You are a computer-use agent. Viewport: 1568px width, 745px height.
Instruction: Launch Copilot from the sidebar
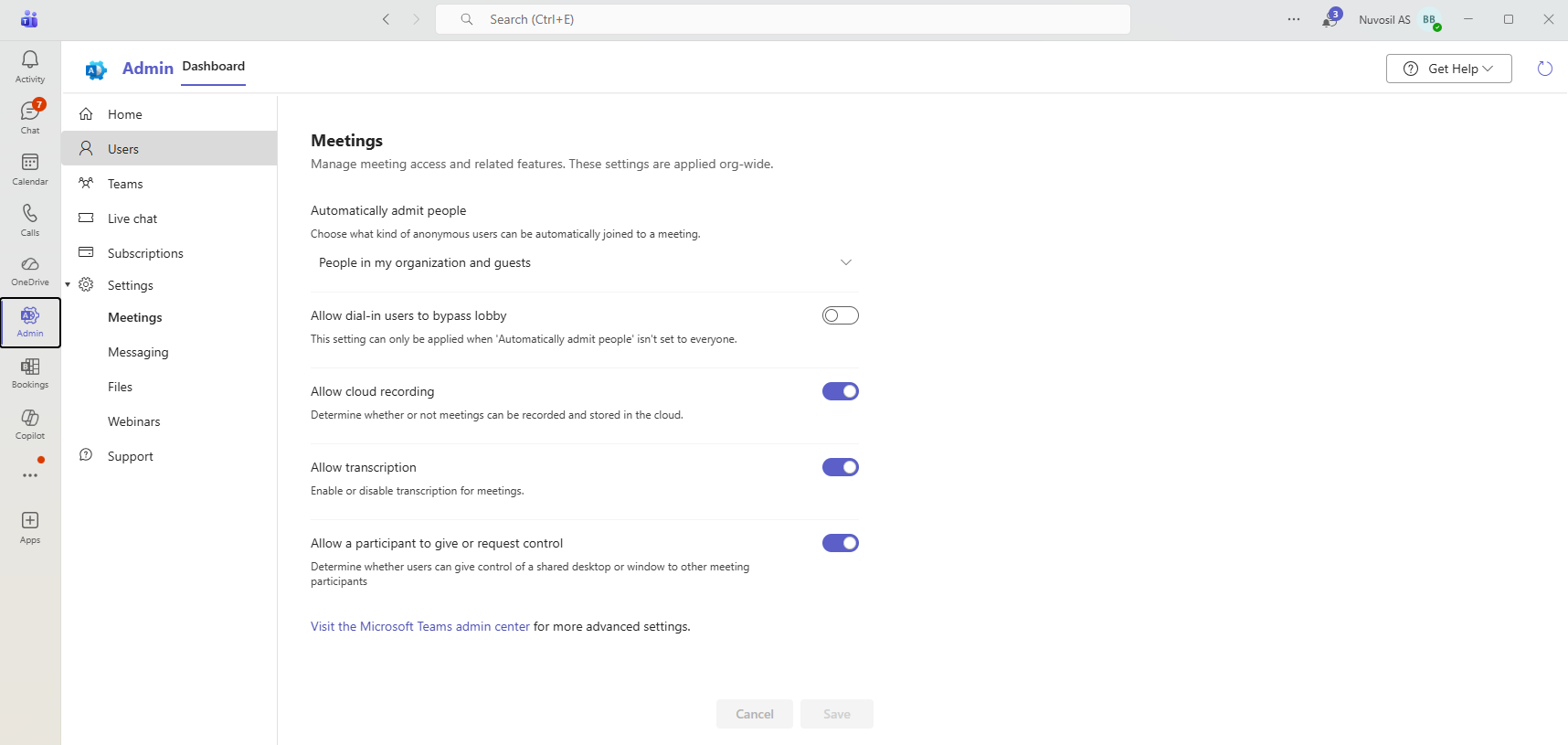coord(30,425)
